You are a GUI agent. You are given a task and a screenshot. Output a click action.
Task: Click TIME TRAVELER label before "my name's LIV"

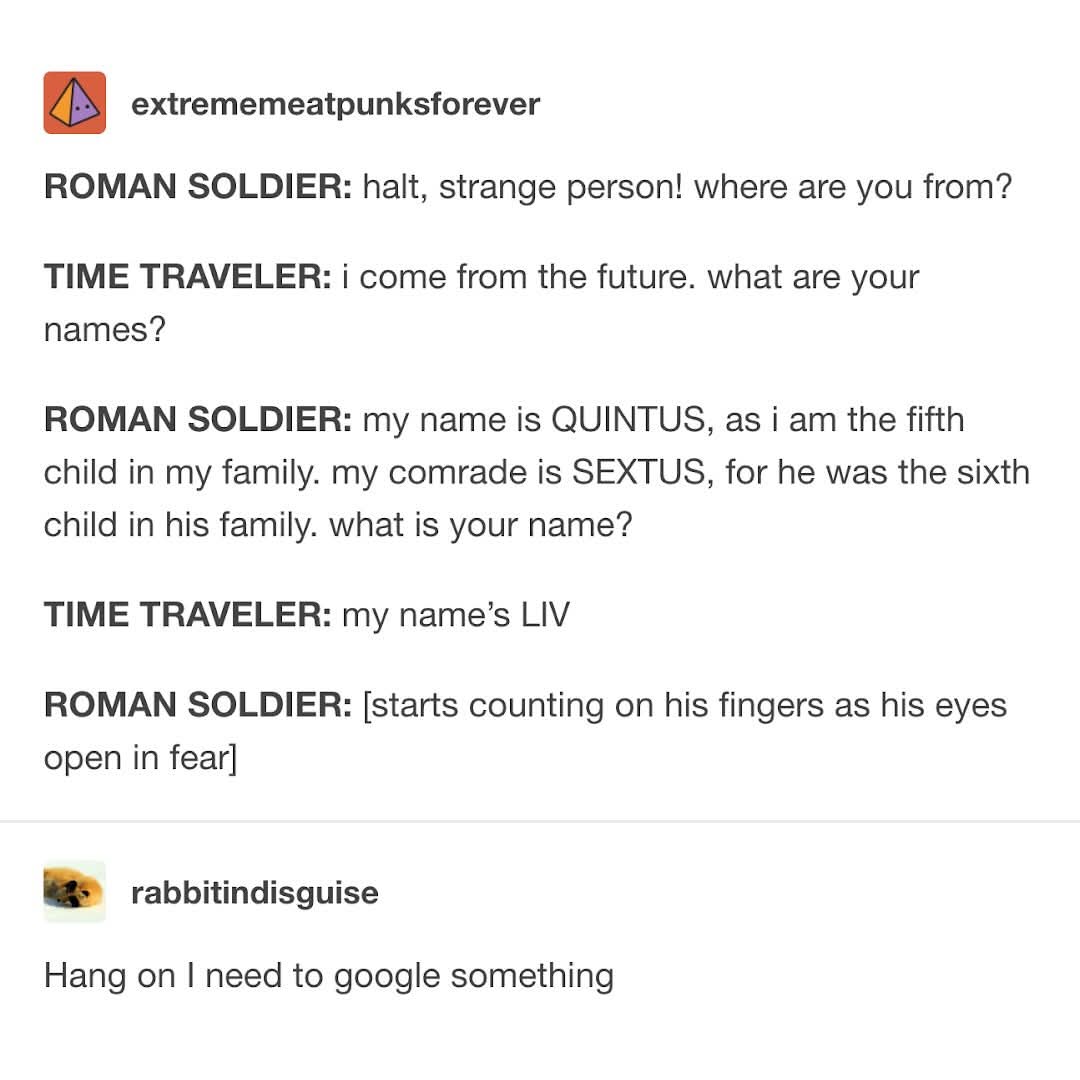[187, 615]
